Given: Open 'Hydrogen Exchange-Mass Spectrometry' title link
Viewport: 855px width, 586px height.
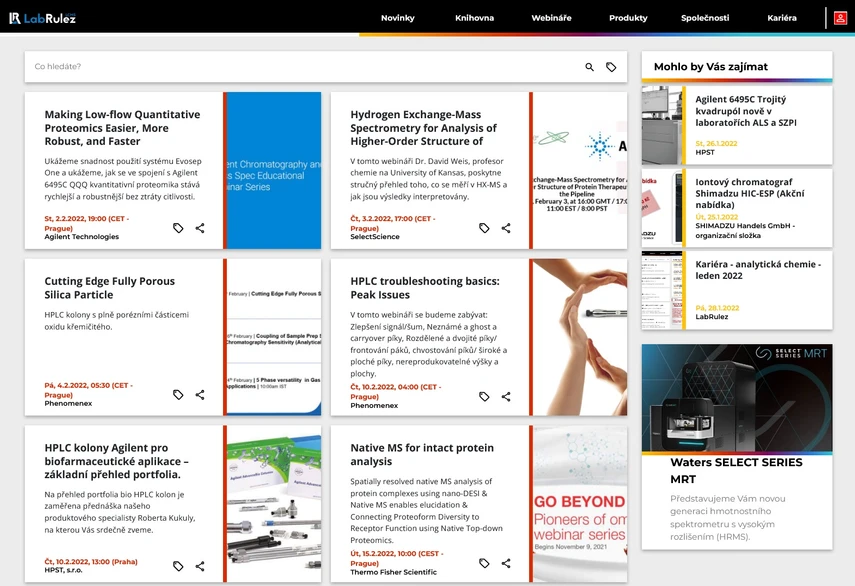Looking at the screenshot, I should (x=423, y=128).
